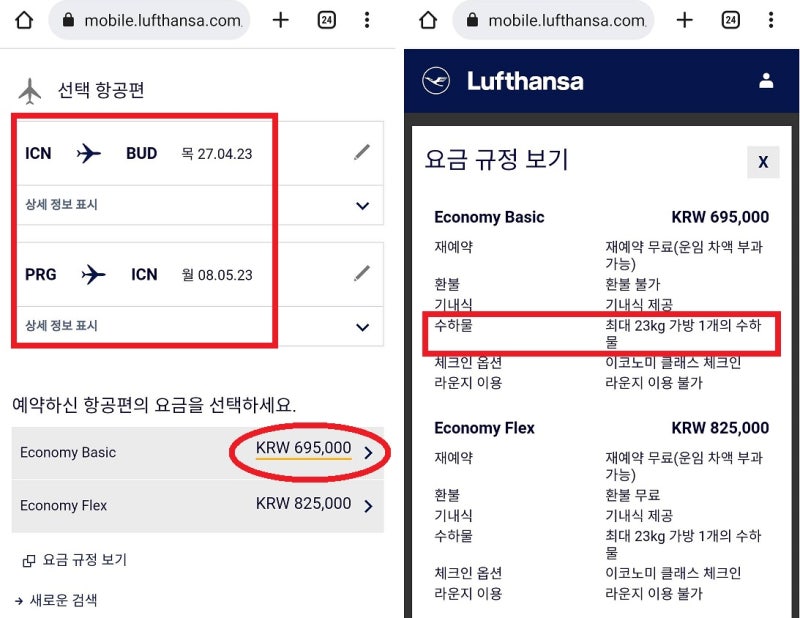Click the BUD destination code
Screen dimensions: 800x618
pos(141,153)
